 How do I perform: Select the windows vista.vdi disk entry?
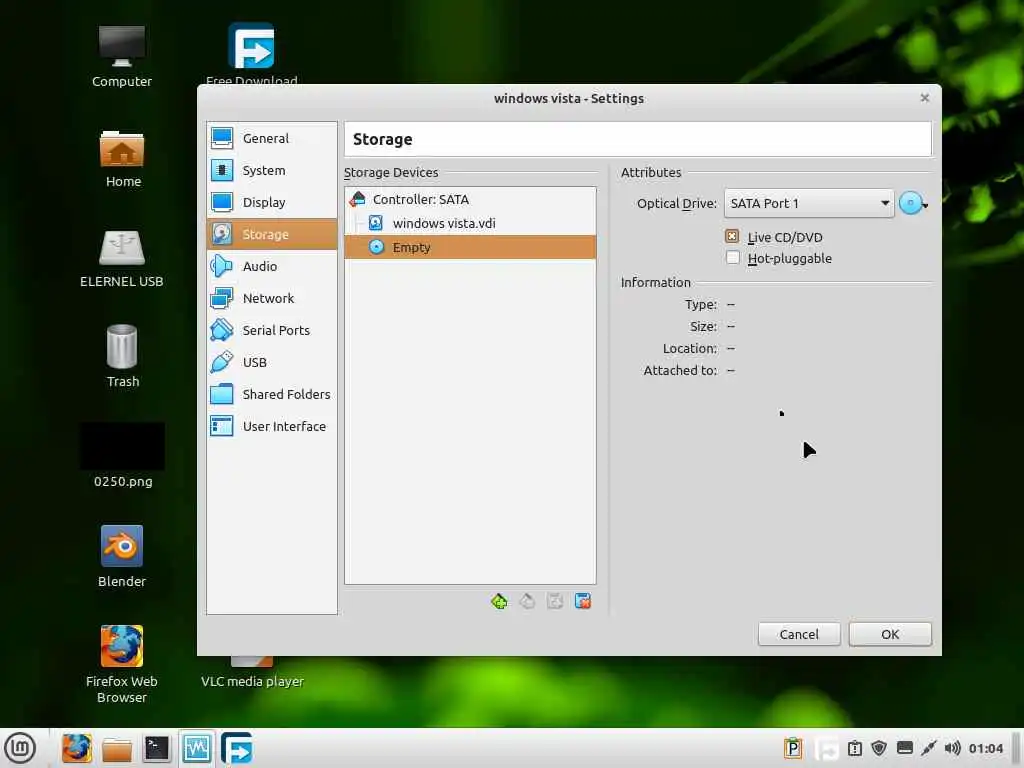(x=470, y=223)
